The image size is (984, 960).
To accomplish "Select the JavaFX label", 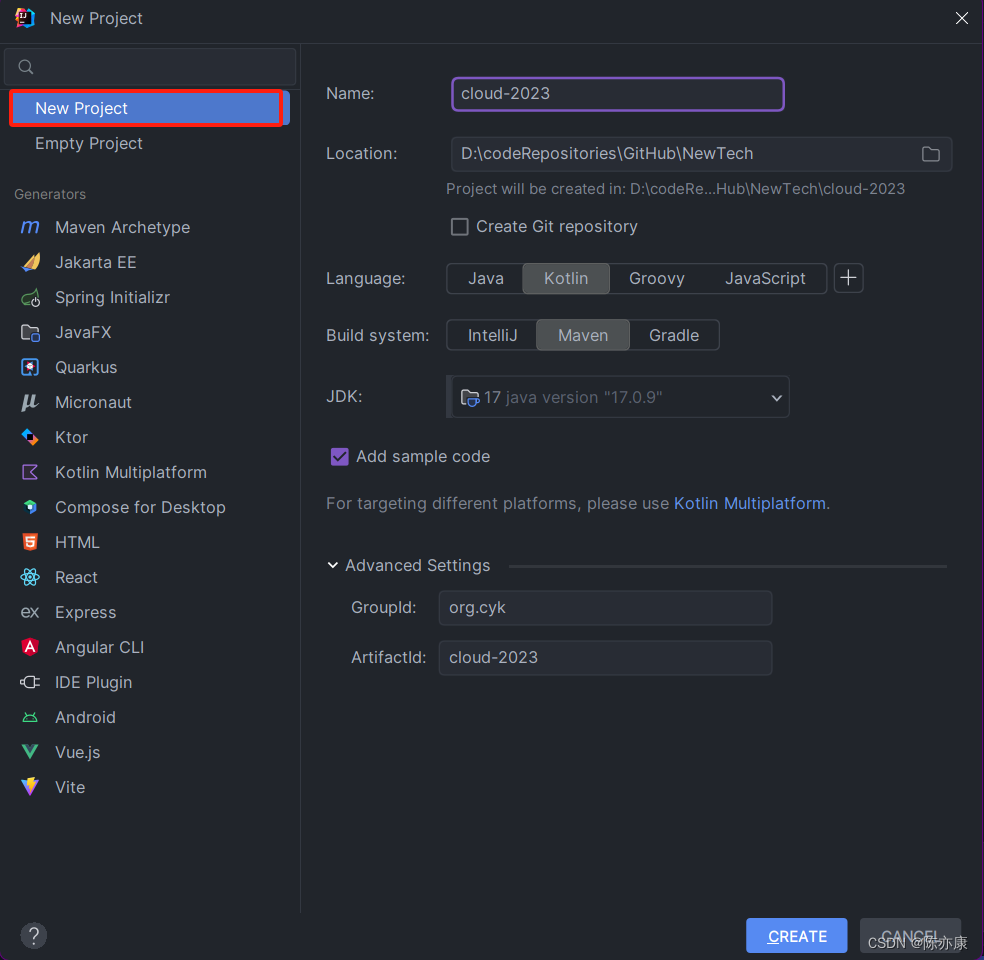I will [83, 333].
